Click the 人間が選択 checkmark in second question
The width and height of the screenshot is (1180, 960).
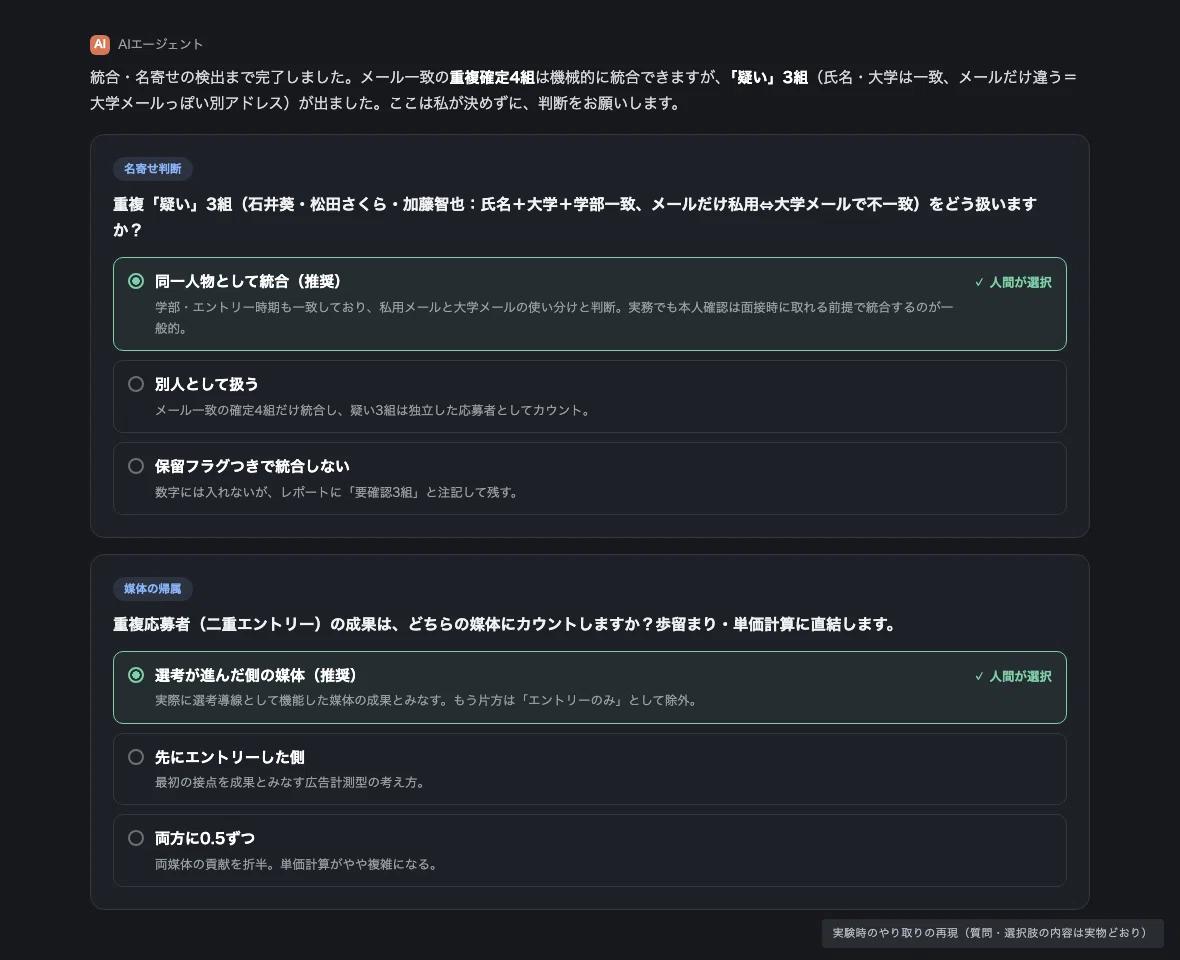(x=1013, y=676)
